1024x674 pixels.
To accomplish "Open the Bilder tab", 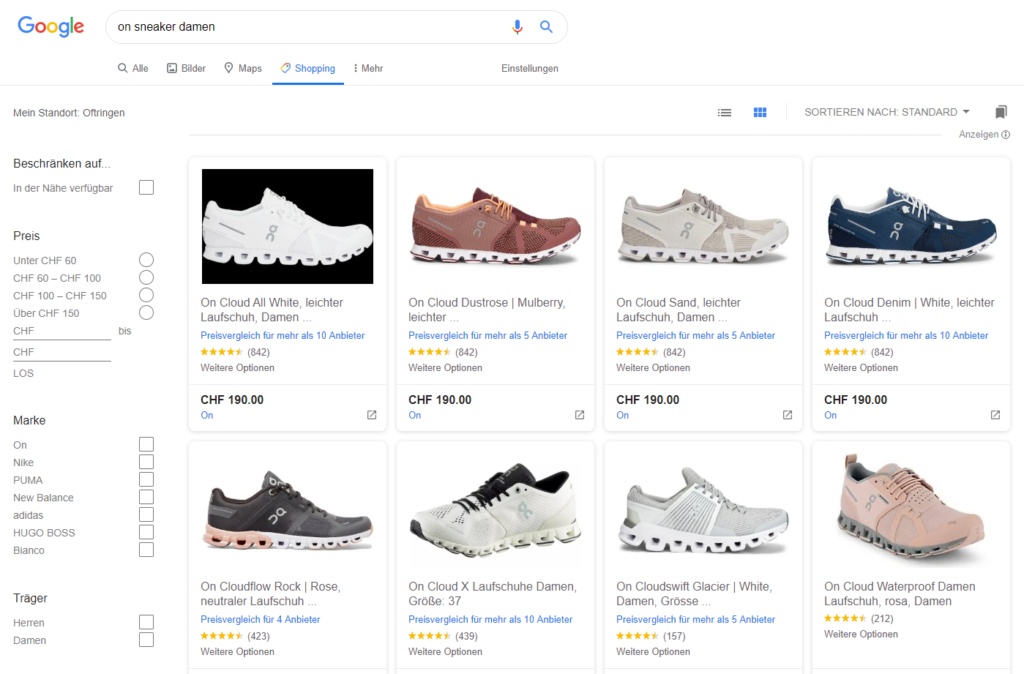I will (186, 68).
